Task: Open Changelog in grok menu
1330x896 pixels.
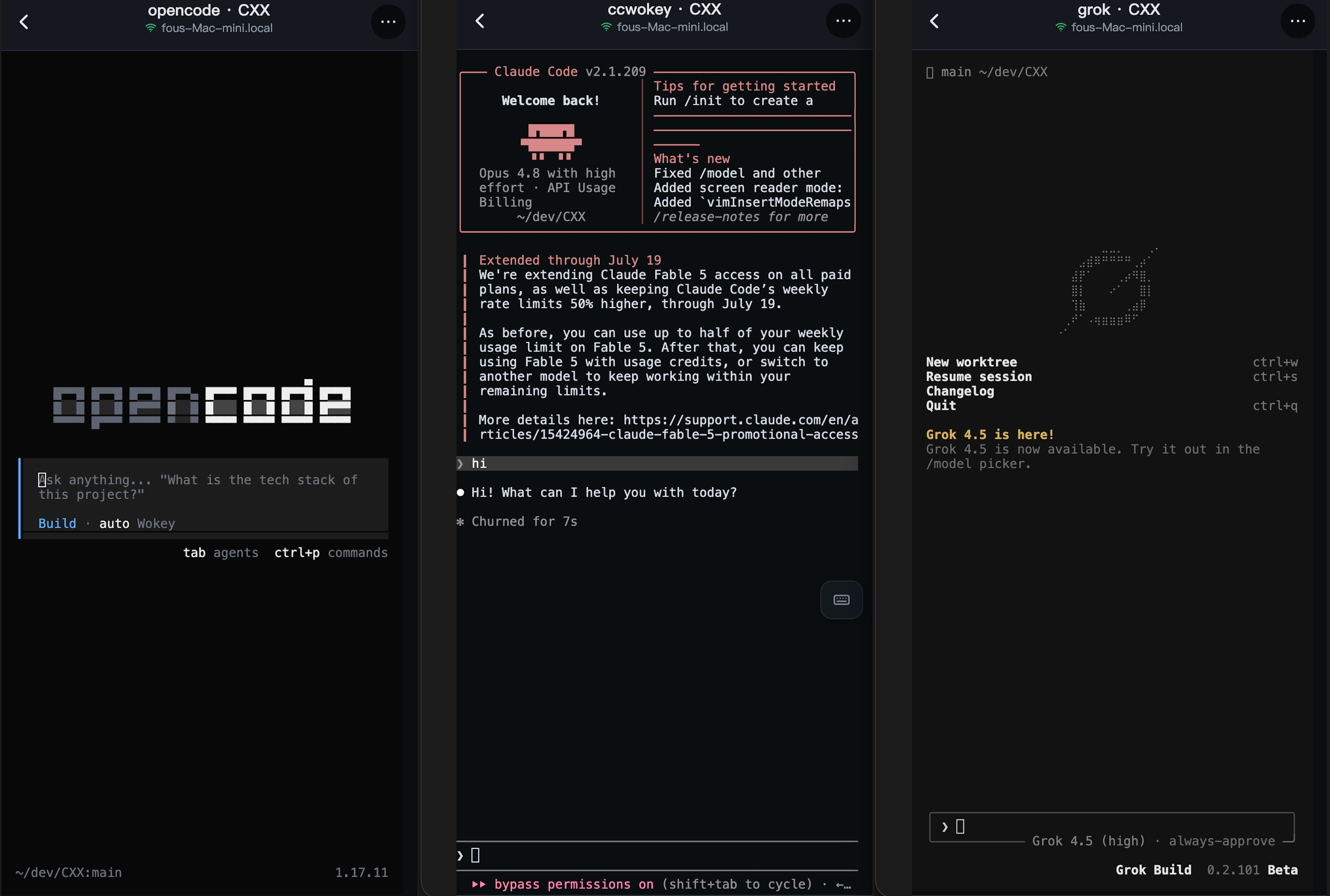Action: click(960, 391)
